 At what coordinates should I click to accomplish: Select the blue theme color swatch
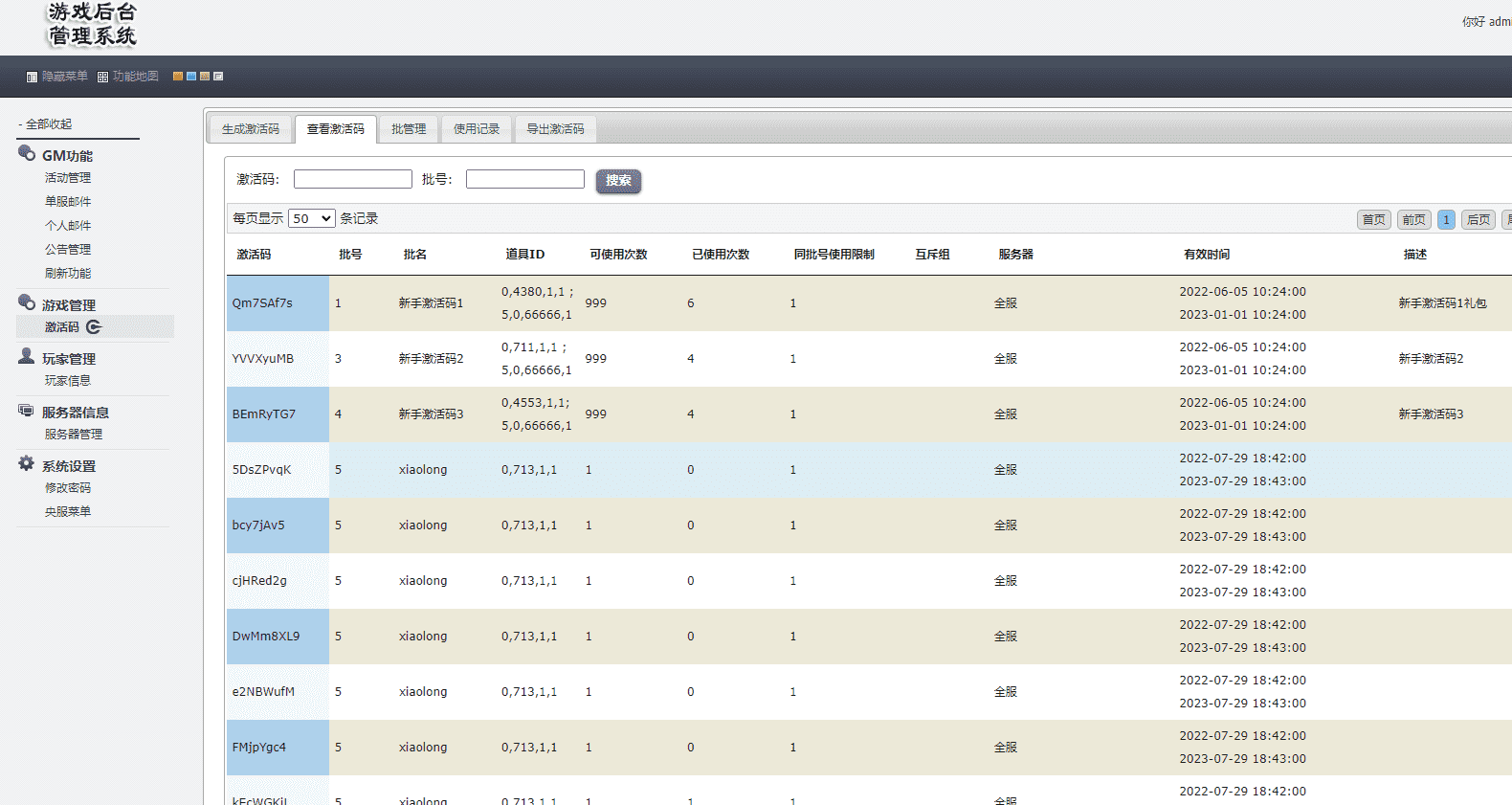pyautogui.click(x=191, y=77)
